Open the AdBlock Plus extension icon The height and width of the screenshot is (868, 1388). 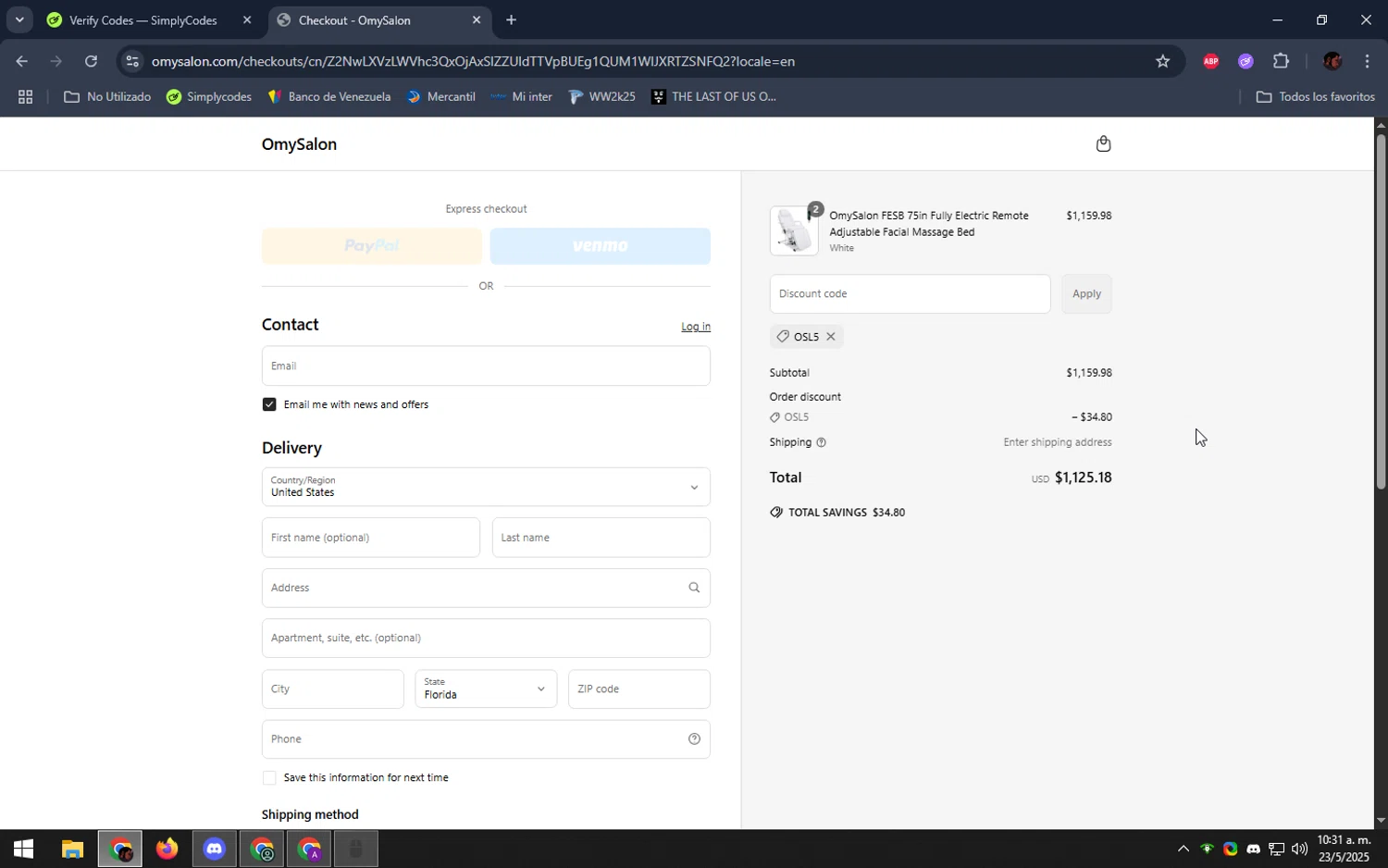(x=1210, y=61)
